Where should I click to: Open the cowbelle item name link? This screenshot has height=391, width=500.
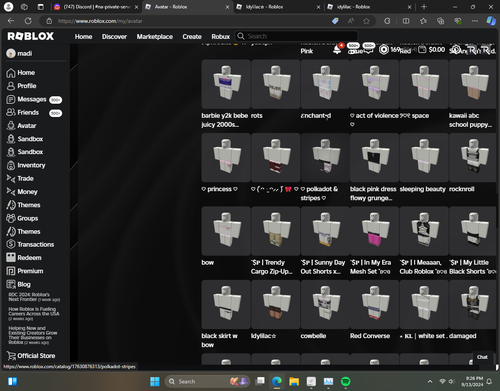click(313, 336)
